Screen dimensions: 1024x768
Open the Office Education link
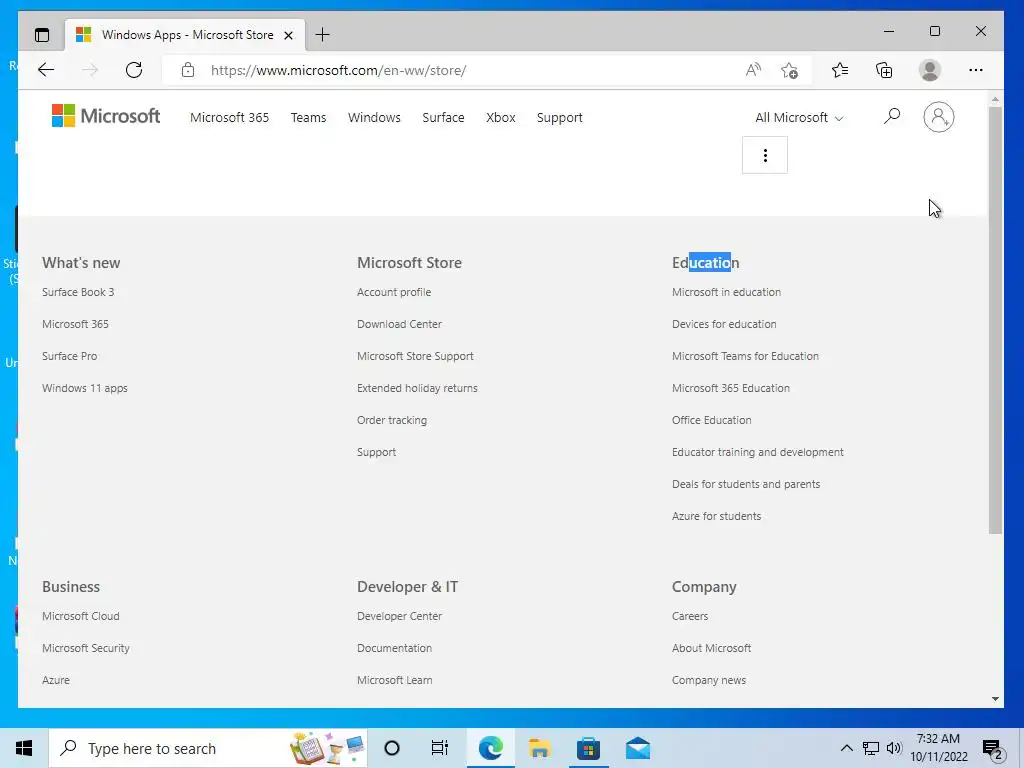pos(711,420)
